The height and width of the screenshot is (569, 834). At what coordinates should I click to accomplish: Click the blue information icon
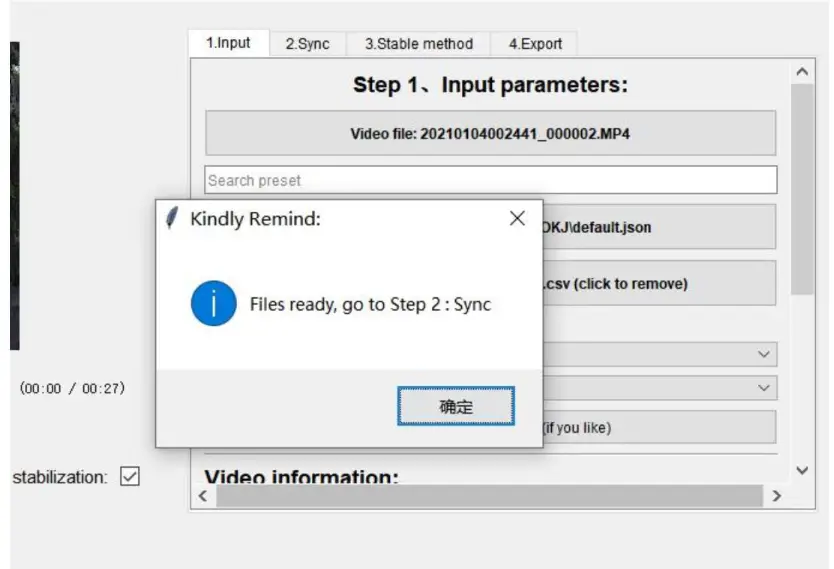(x=214, y=304)
